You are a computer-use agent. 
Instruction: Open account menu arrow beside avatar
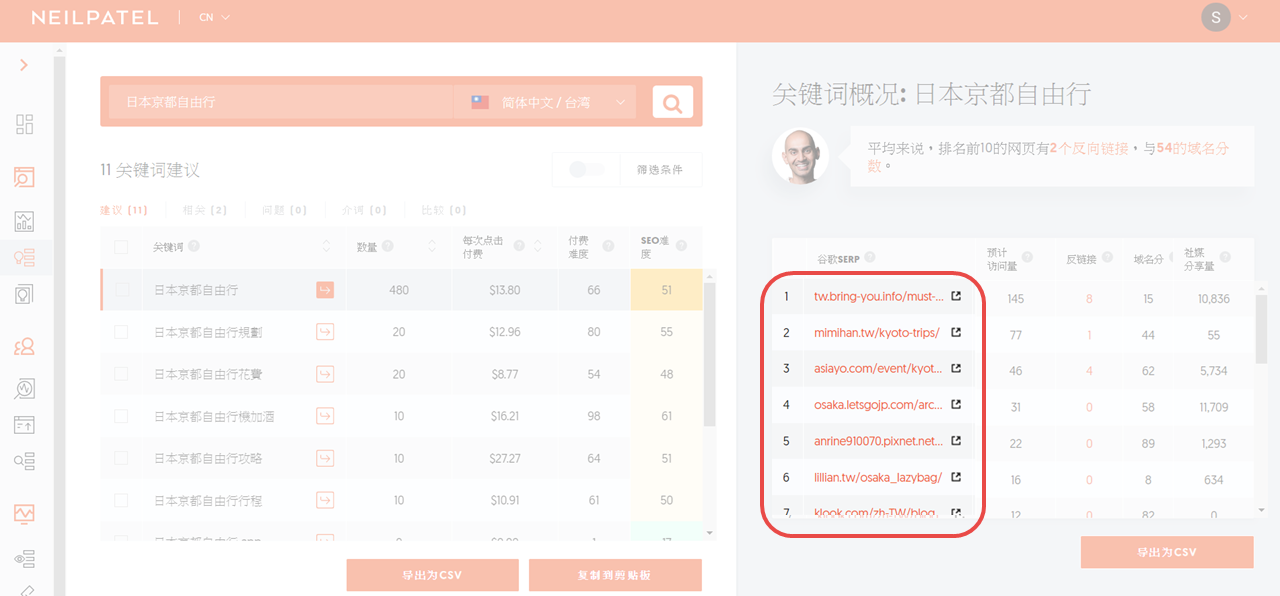click(x=1244, y=17)
